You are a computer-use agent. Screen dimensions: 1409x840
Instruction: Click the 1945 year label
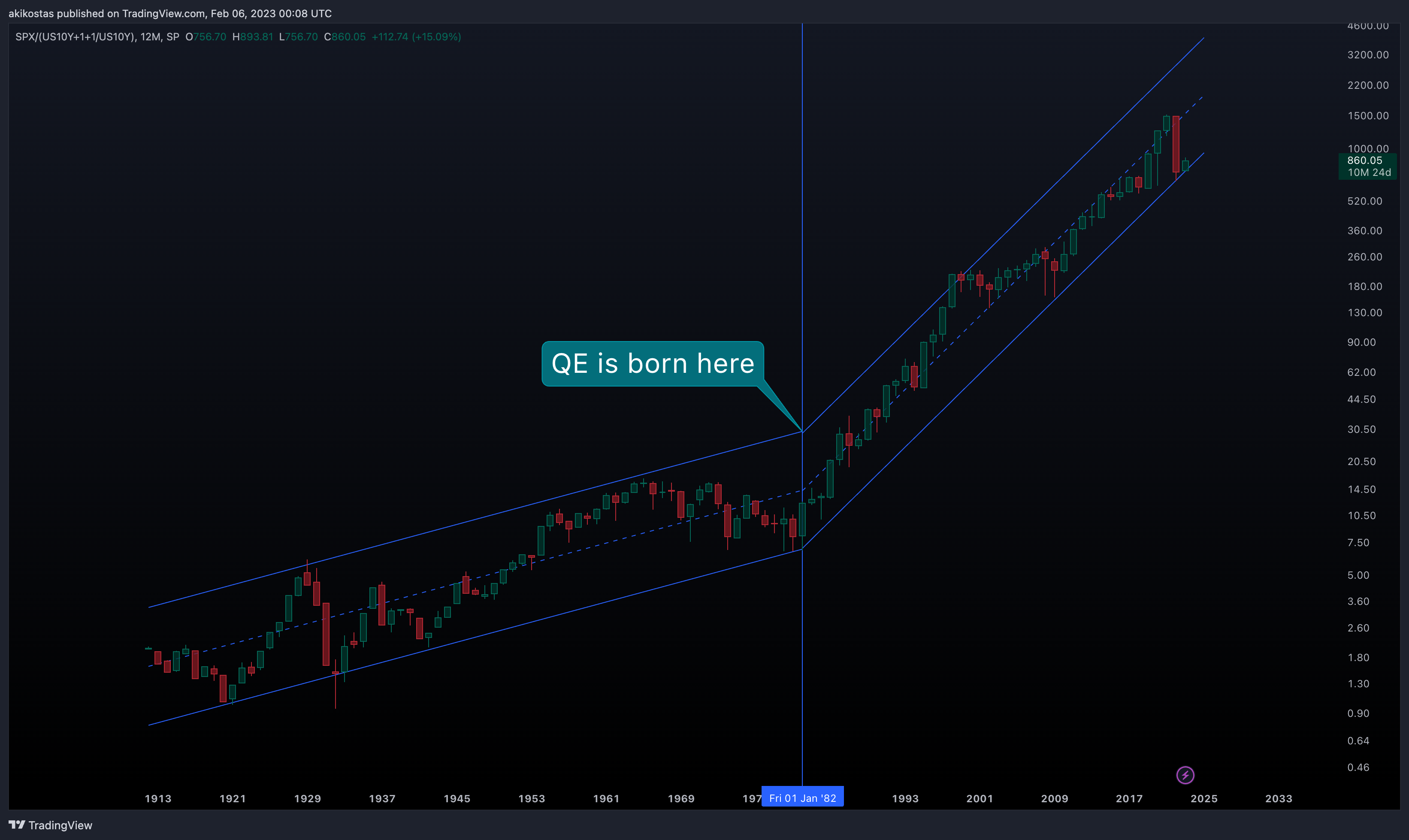(x=457, y=799)
